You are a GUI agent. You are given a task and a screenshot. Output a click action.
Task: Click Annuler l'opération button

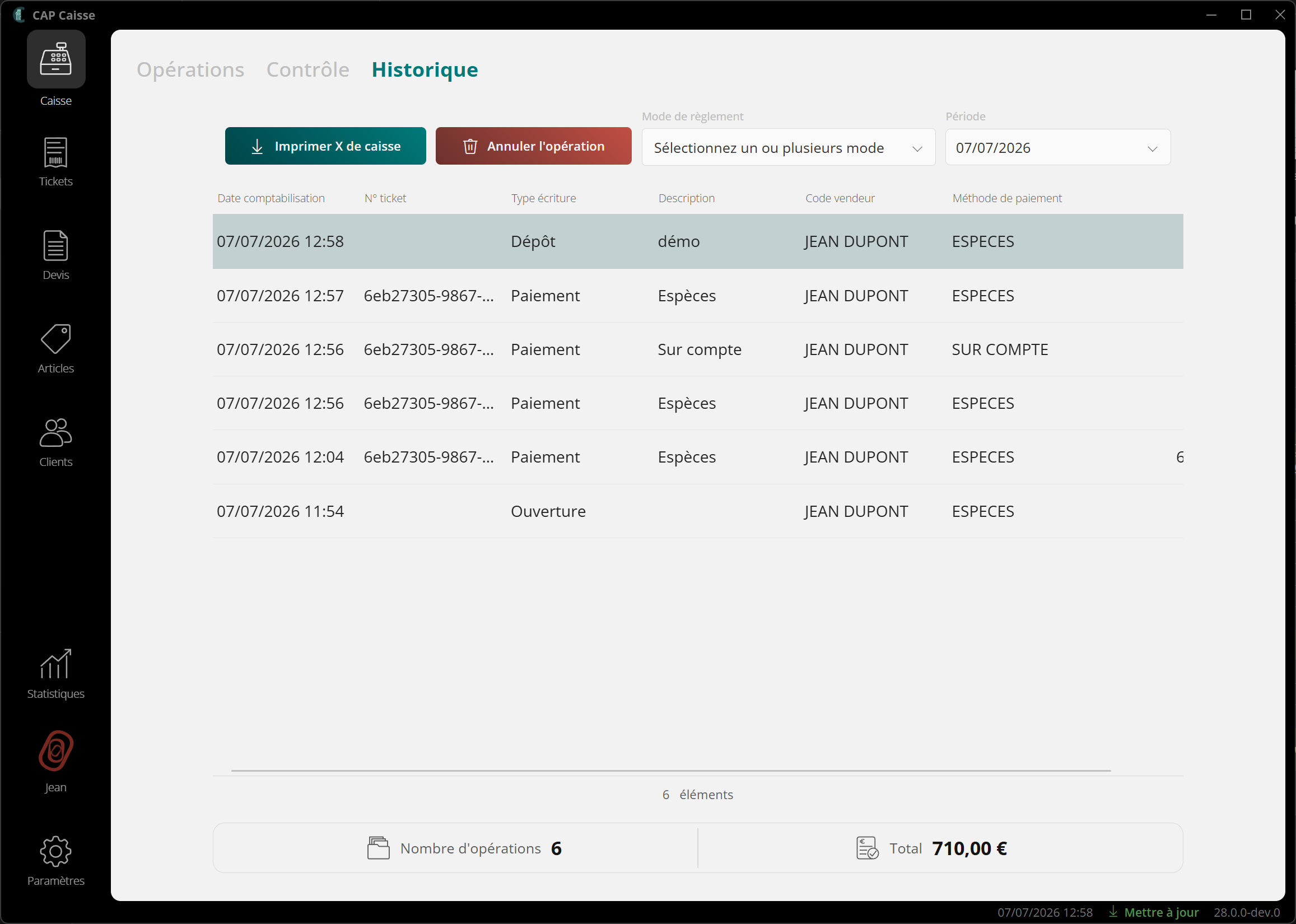coord(534,146)
